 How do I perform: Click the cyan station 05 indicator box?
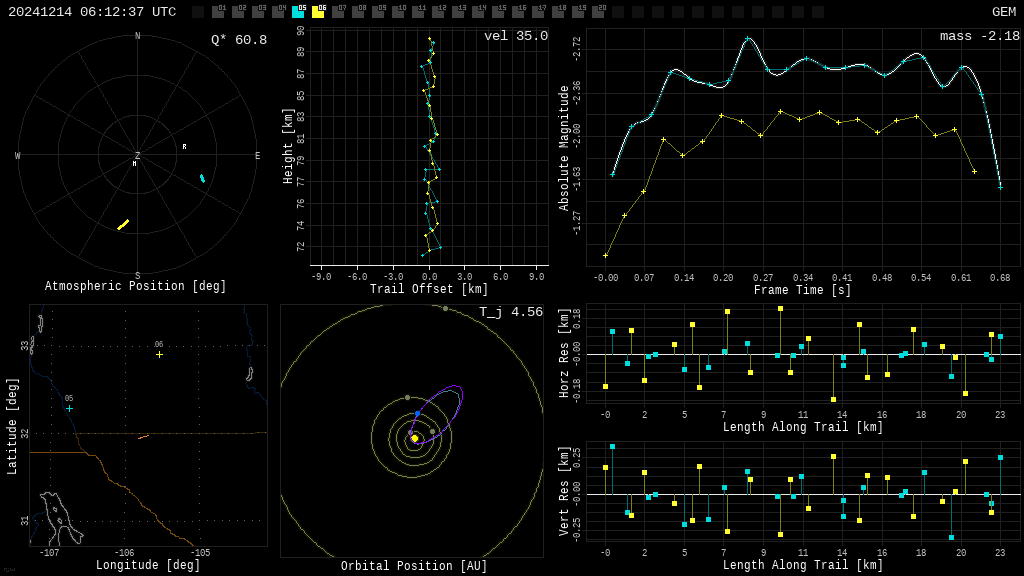click(298, 12)
